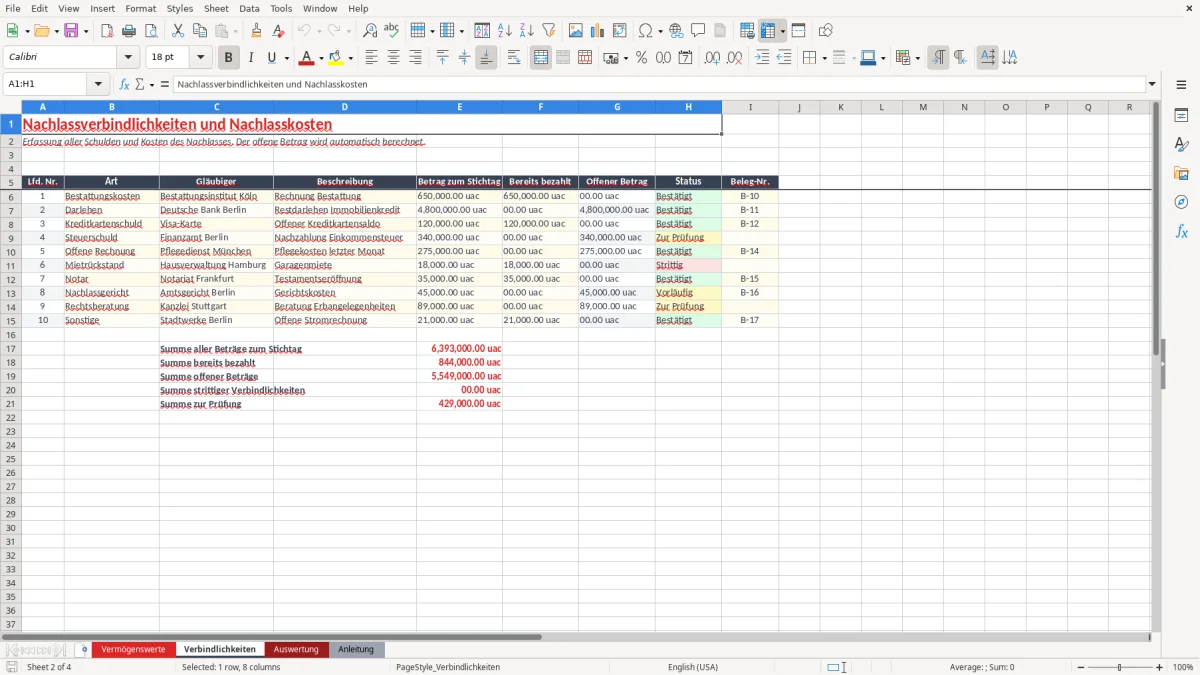Open the Sheet menu
This screenshot has height=675, width=1200.
point(216,8)
